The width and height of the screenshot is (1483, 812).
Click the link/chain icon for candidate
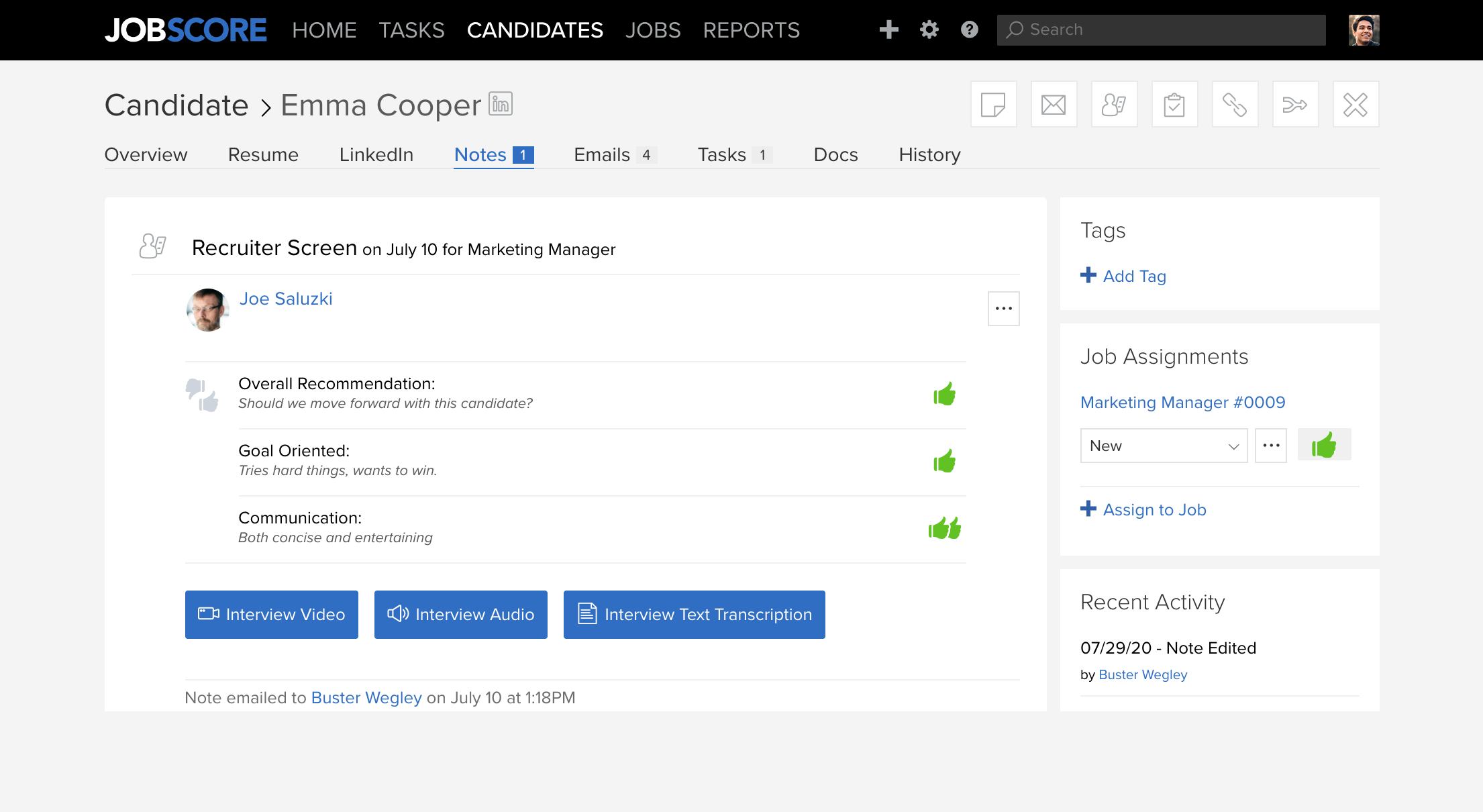pos(1233,104)
